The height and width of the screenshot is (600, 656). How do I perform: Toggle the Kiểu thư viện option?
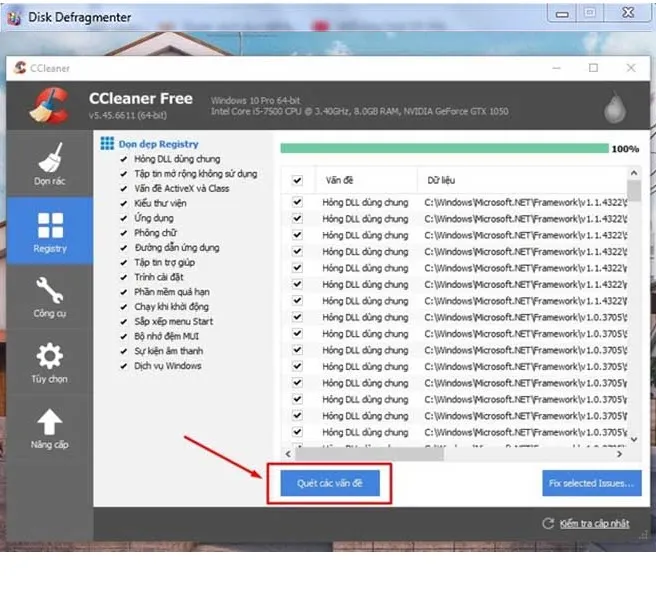tap(123, 203)
